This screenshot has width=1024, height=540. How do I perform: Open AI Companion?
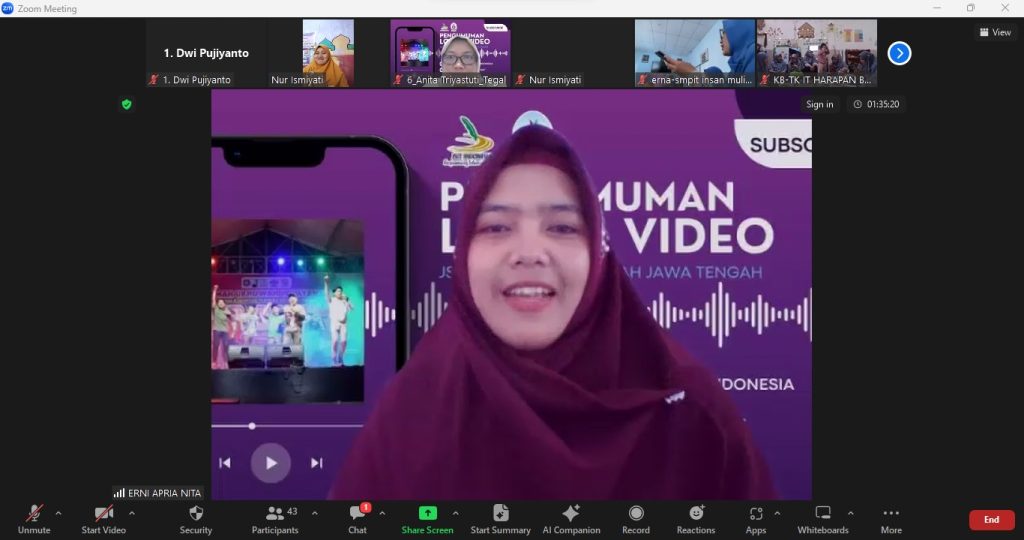[x=571, y=514]
